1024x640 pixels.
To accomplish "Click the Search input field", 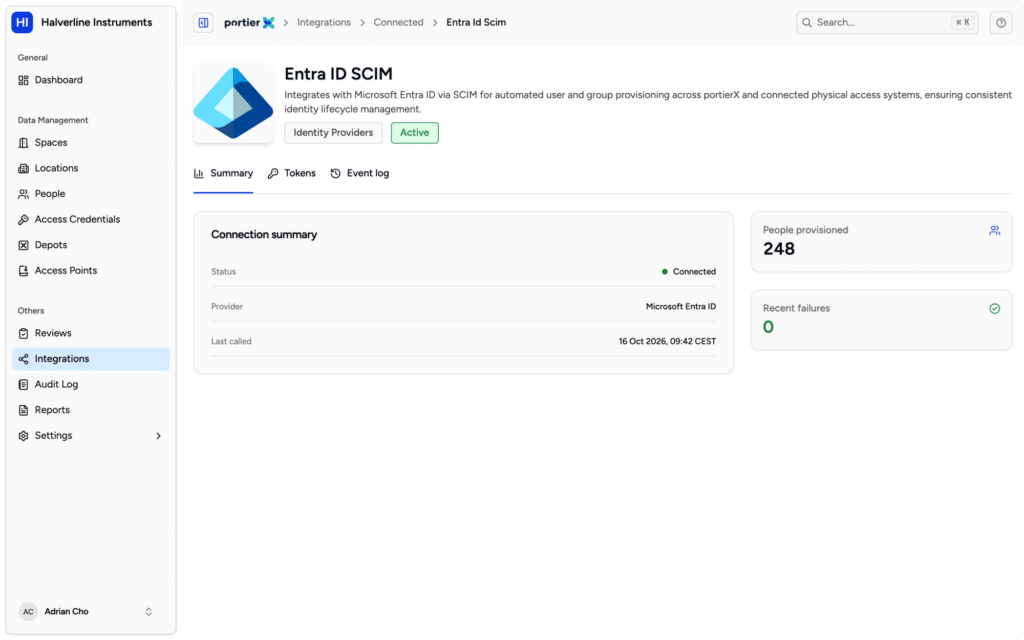I will 887,22.
